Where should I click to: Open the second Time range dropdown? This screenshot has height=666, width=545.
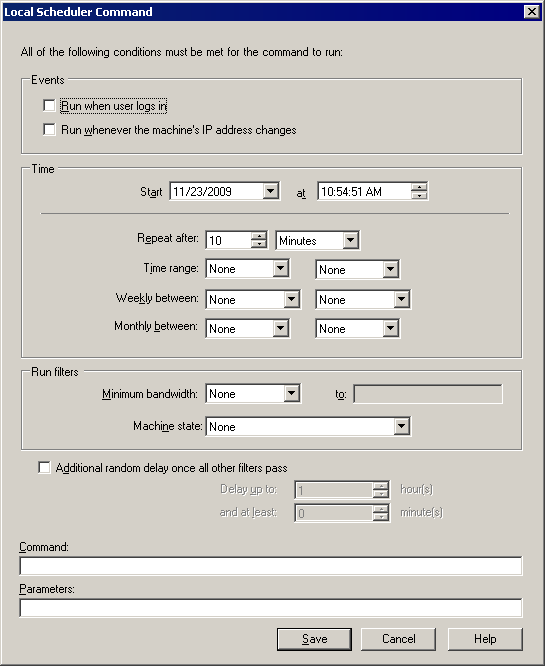click(x=390, y=269)
